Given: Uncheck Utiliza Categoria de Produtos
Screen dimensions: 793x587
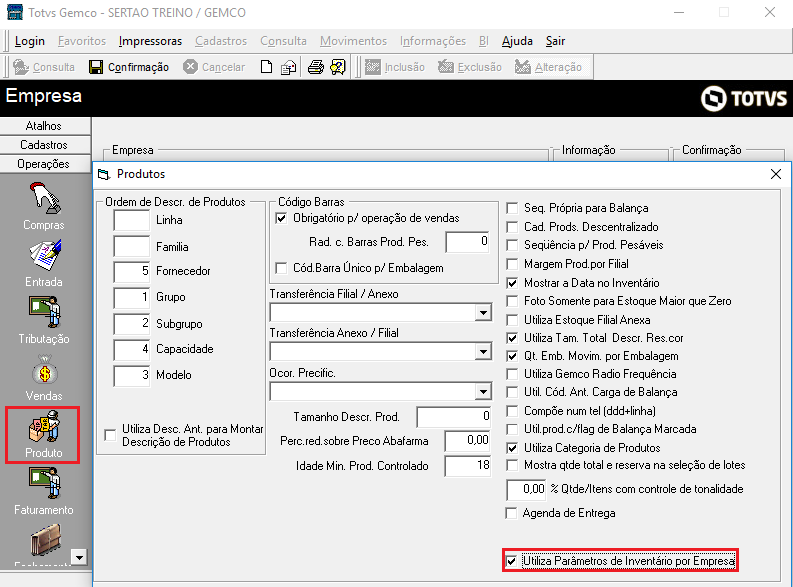Looking at the screenshot, I should [x=512, y=448].
